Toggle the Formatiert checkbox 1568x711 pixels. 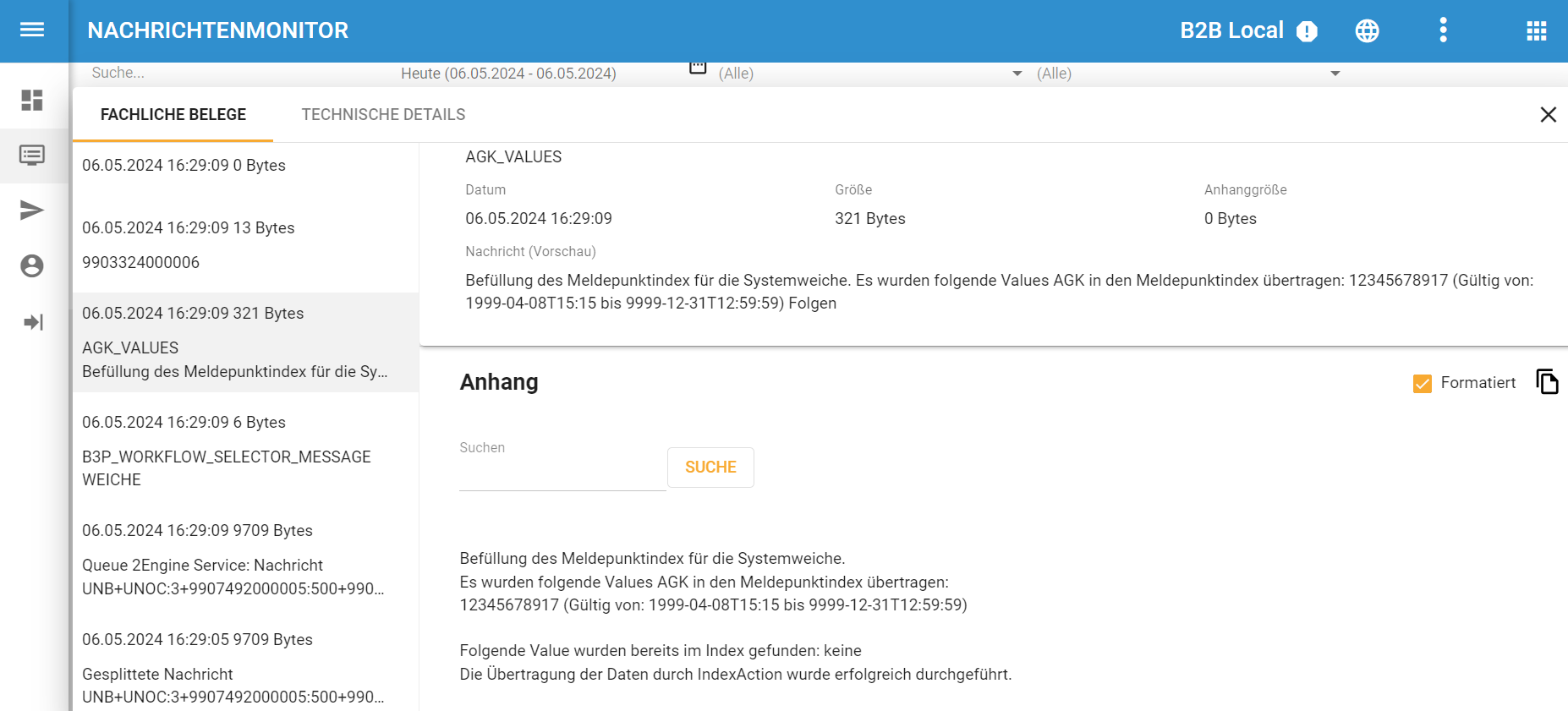pos(1423,383)
